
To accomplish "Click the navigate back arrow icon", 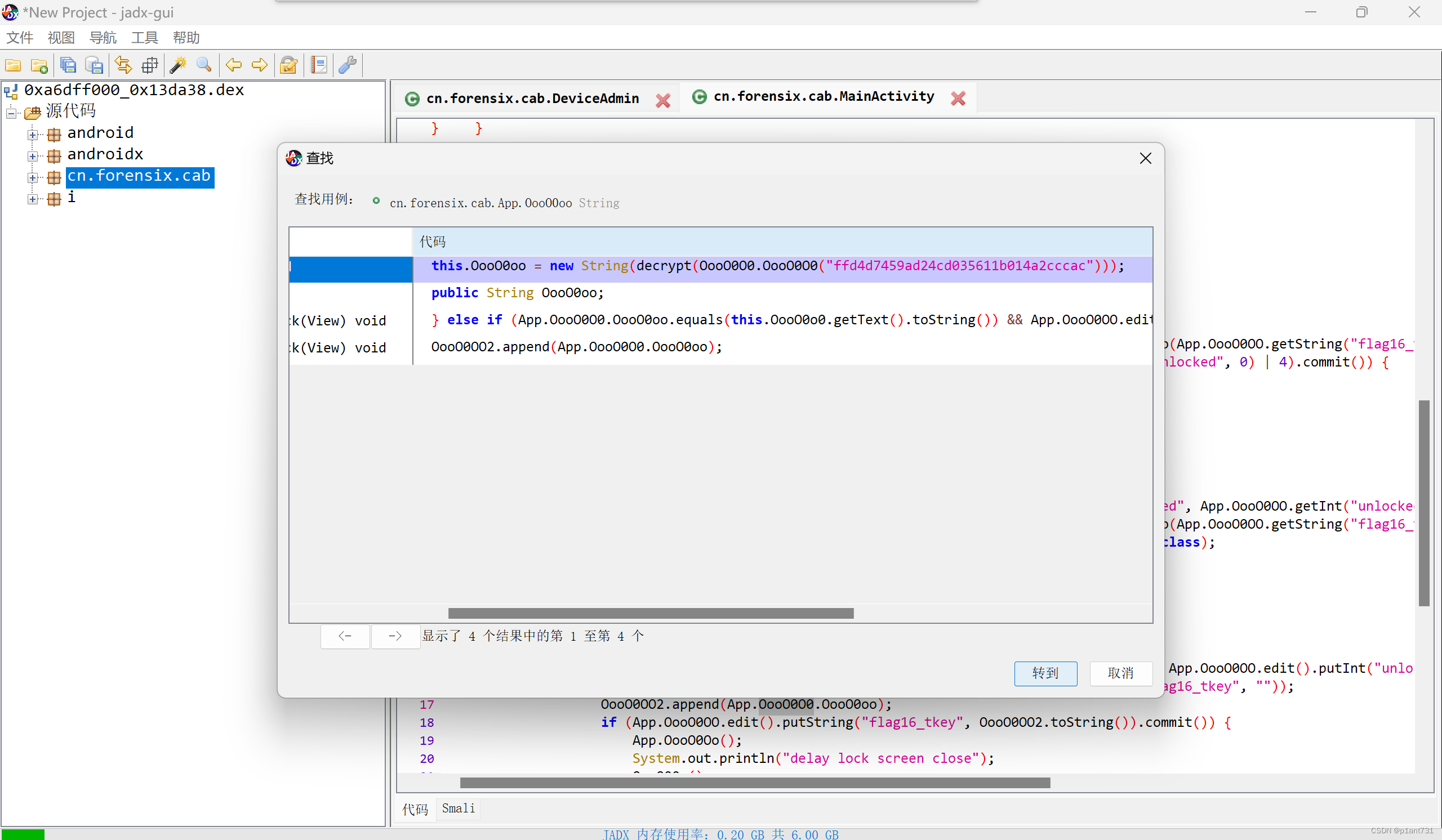I will (x=233, y=65).
